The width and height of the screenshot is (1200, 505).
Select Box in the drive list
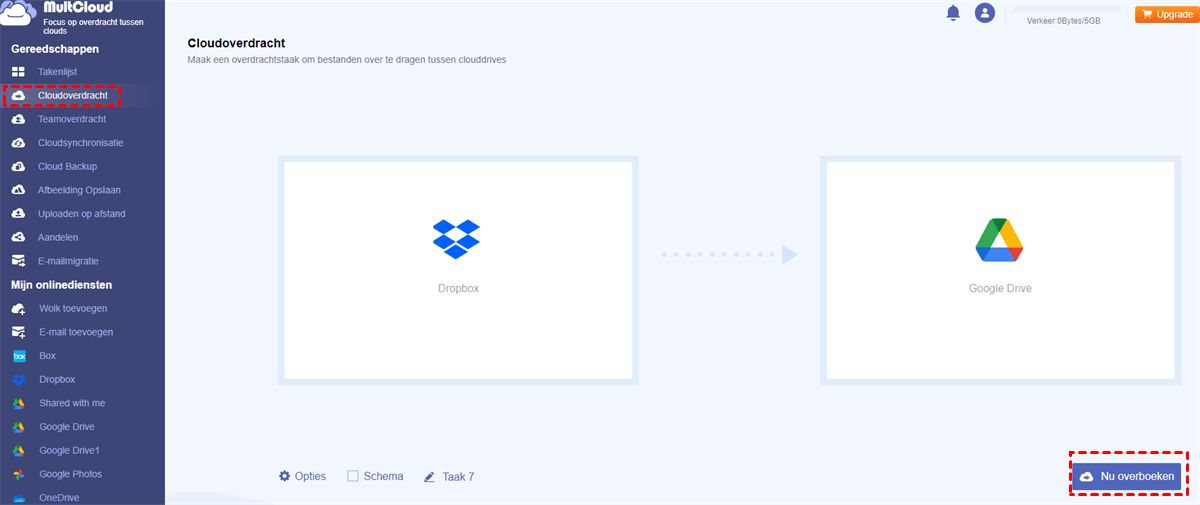tap(47, 356)
